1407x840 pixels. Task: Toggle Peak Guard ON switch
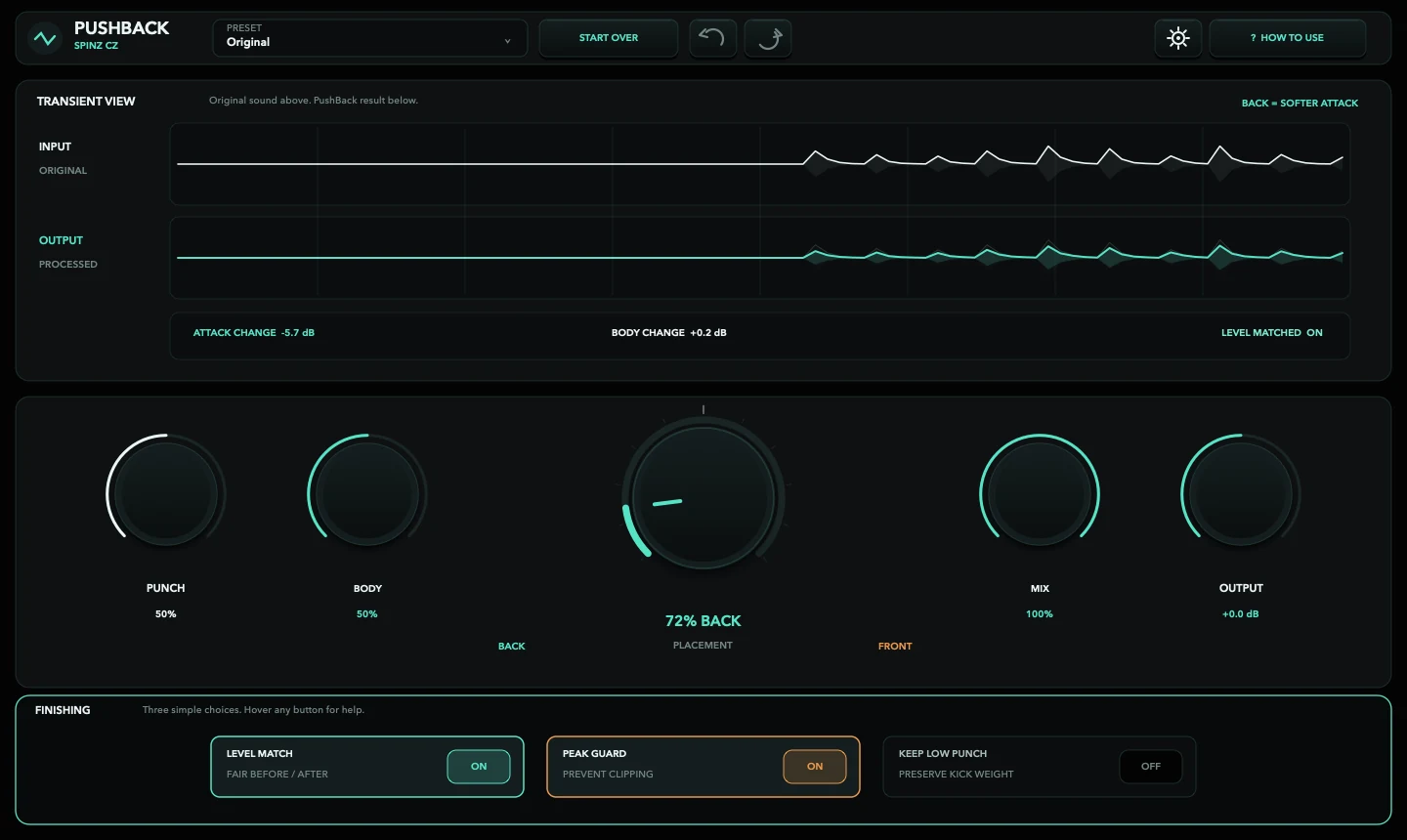(815, 767)
